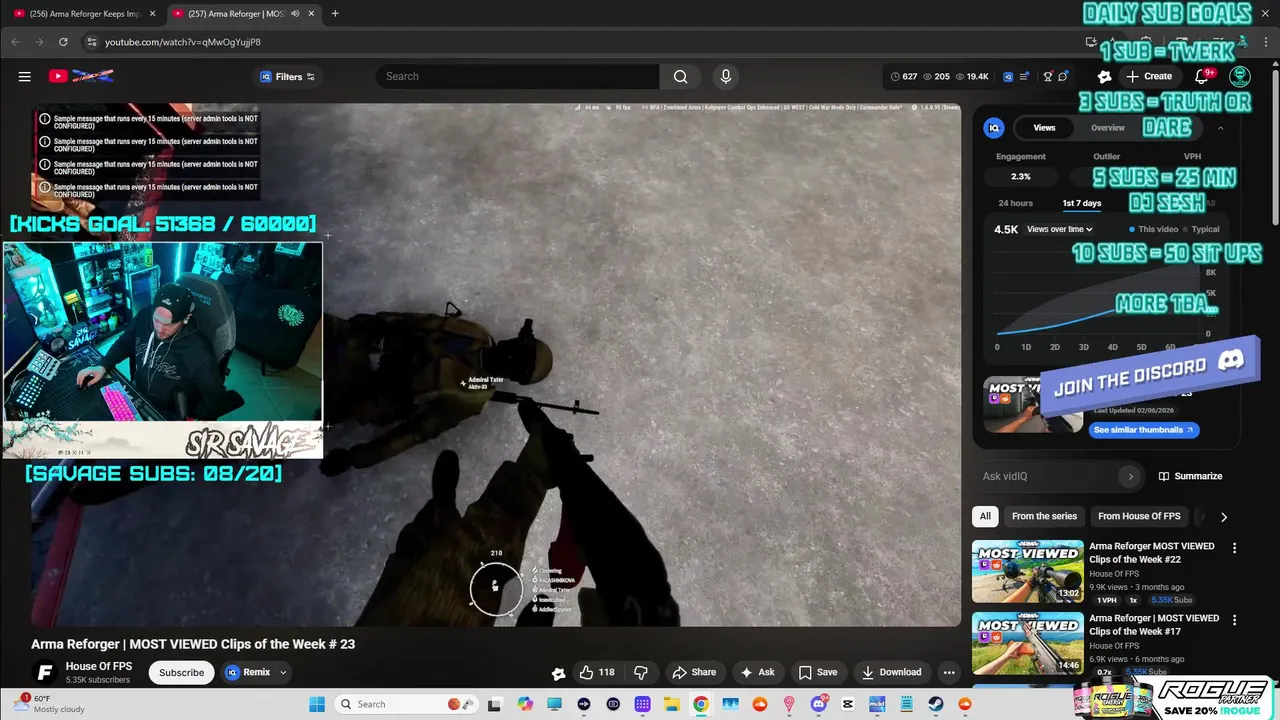Click the Windows taskbar Search box
This screenshot has width=1280, height=720.
pos(404,704)
